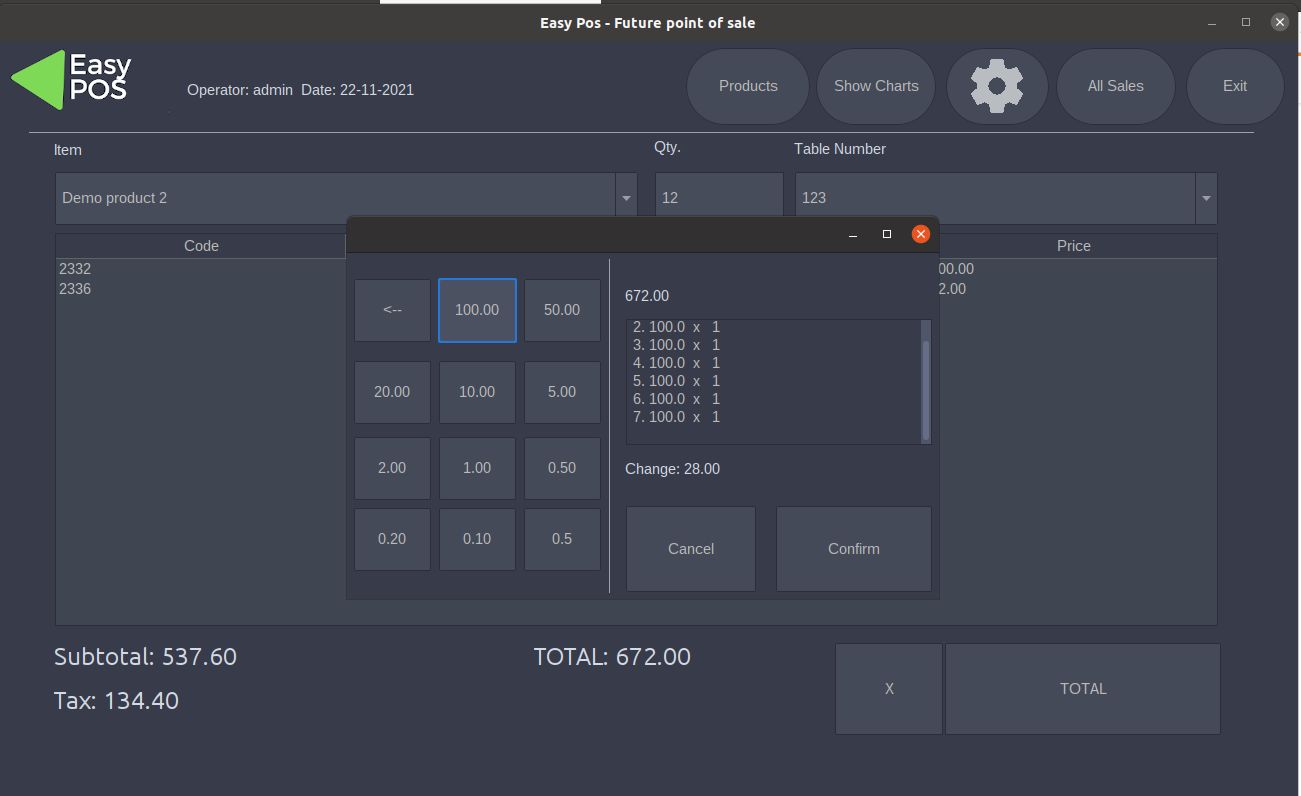Confirm the payment

coord(853,549)
